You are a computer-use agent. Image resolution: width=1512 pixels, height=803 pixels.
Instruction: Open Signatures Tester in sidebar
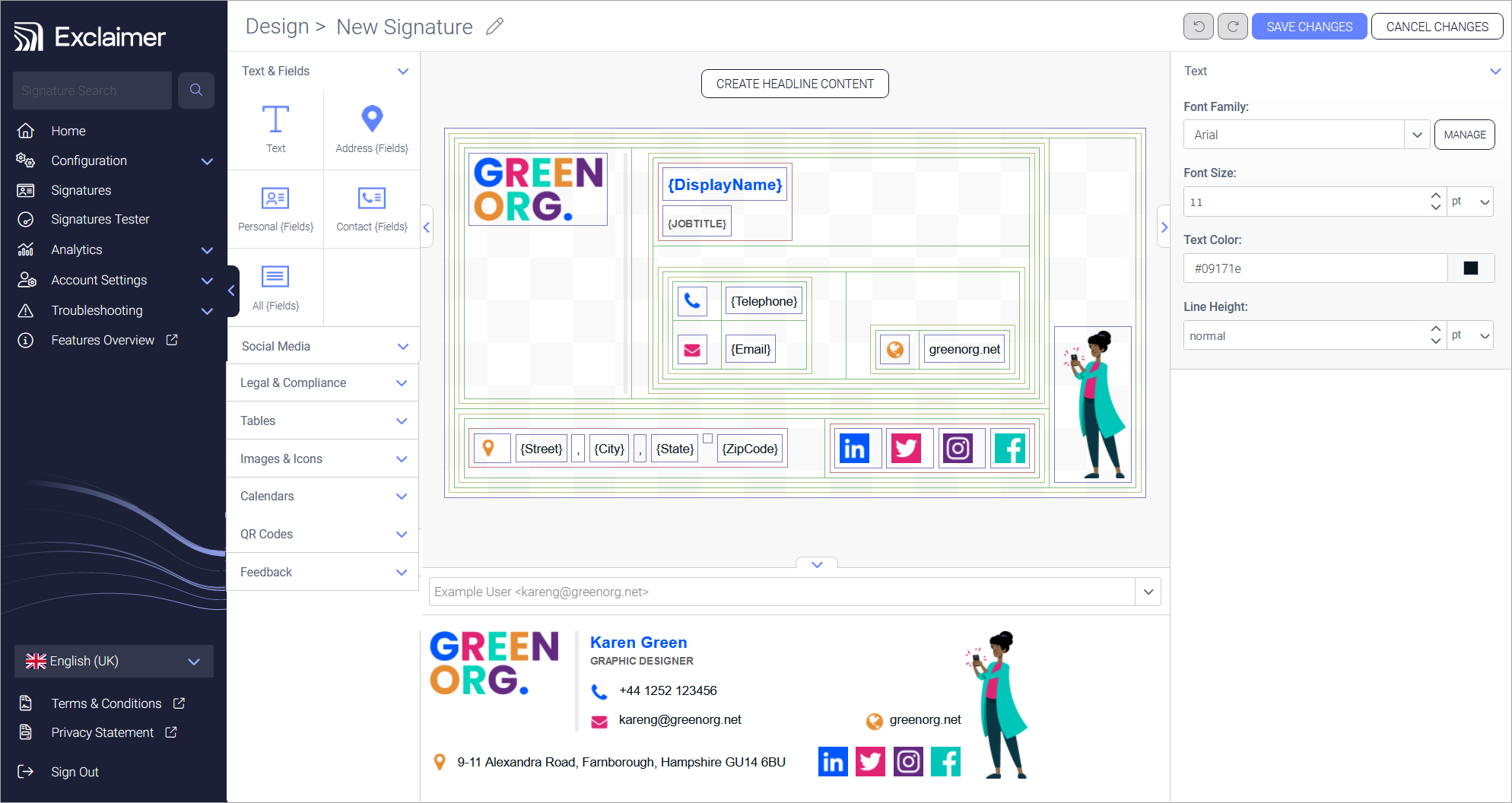(x=100, y=220)
